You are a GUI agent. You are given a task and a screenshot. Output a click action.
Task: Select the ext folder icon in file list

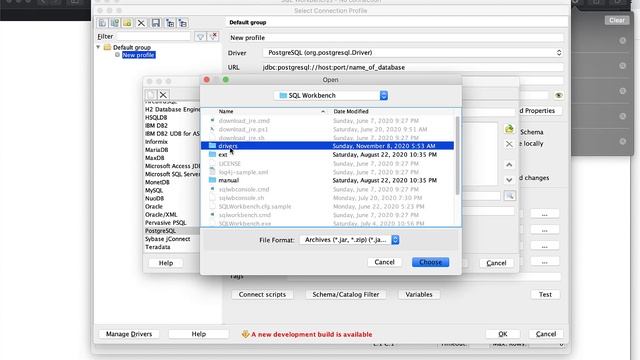click(x=212, y=154)
